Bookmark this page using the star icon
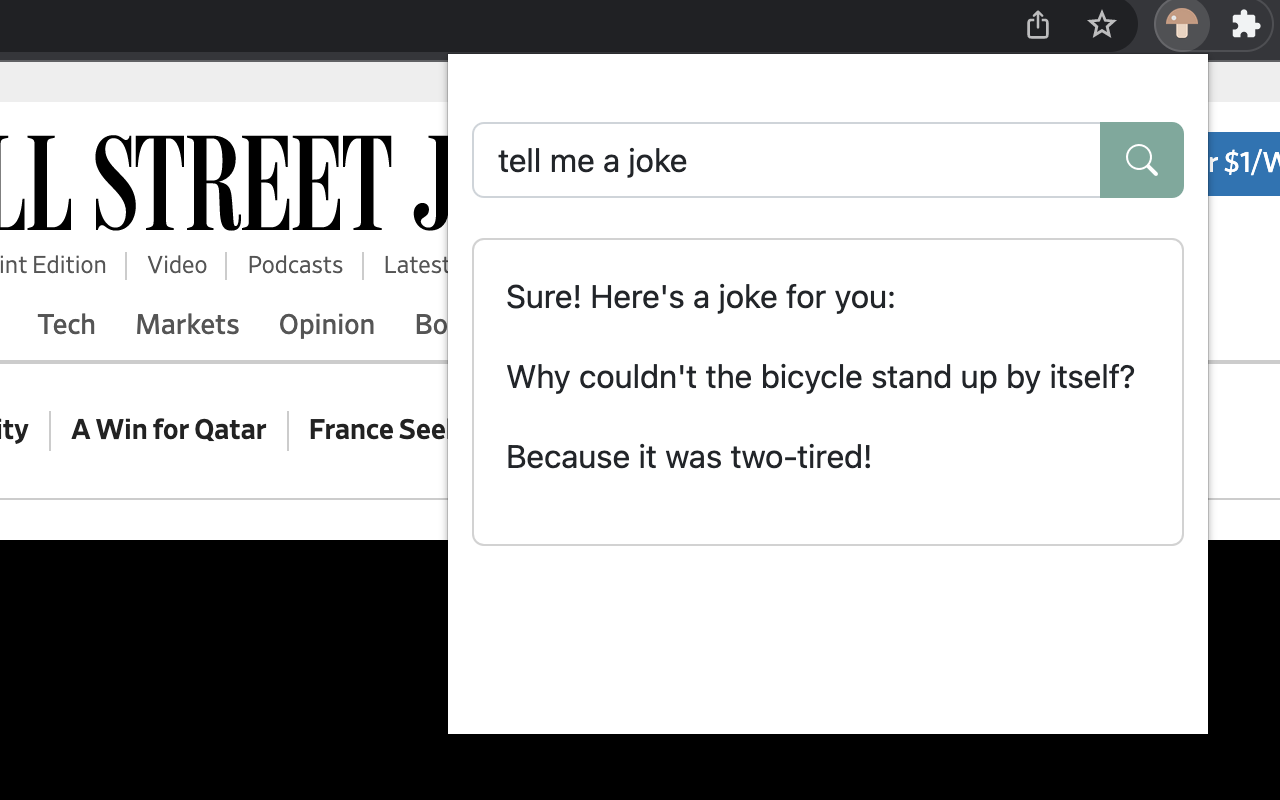This screenshot has height=800, width=1280. tap(1101, 25)
